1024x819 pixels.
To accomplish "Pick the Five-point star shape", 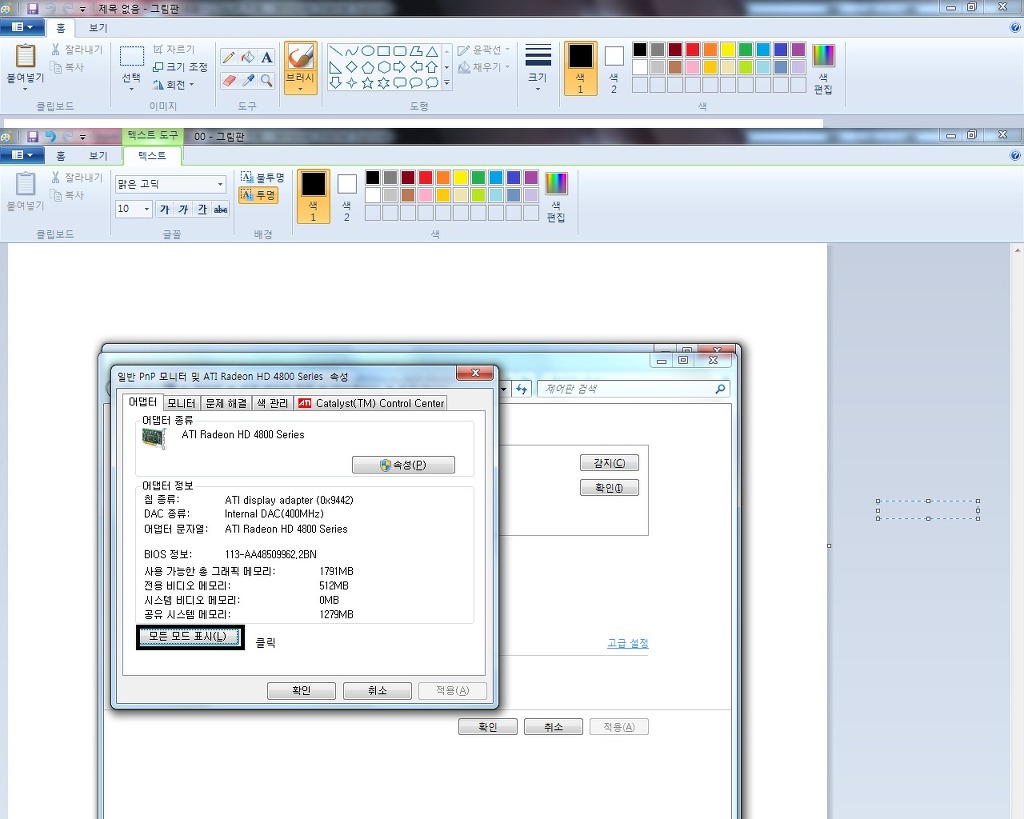I will (x=368, y=82).
